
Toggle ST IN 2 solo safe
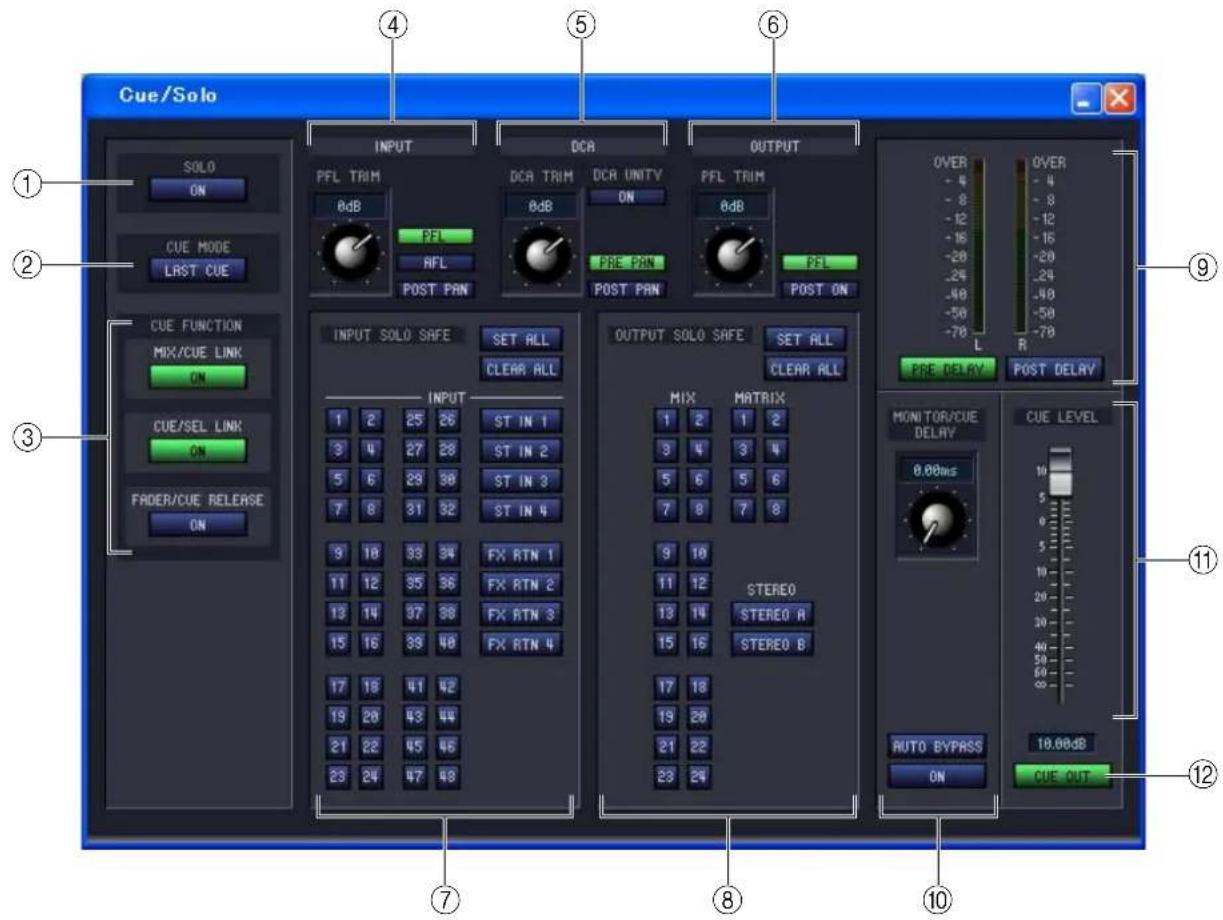(520, 449)
